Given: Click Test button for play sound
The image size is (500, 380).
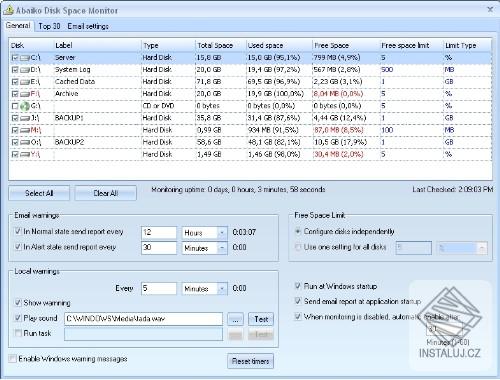Looking at the screenshot, I should click(x=261, y=319).
